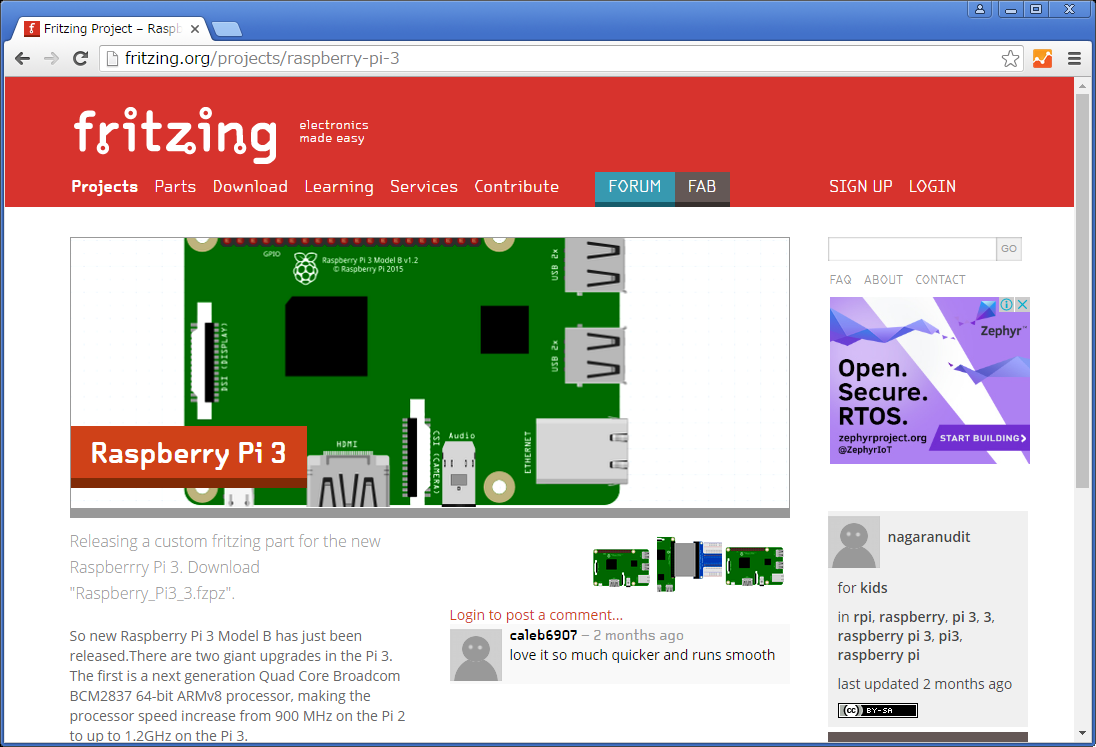Select the middle camera-cable thumbnail
The width and height of the screenshot is (1096, 747).
688,563
